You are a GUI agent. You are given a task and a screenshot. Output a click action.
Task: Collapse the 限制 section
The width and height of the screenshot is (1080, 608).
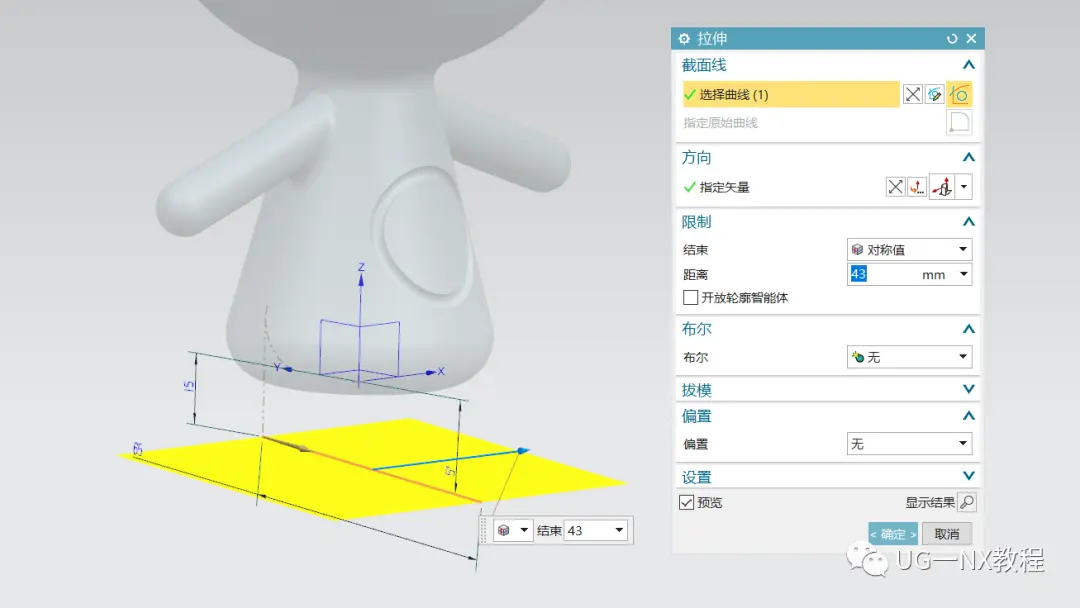[x=968, y=222]
